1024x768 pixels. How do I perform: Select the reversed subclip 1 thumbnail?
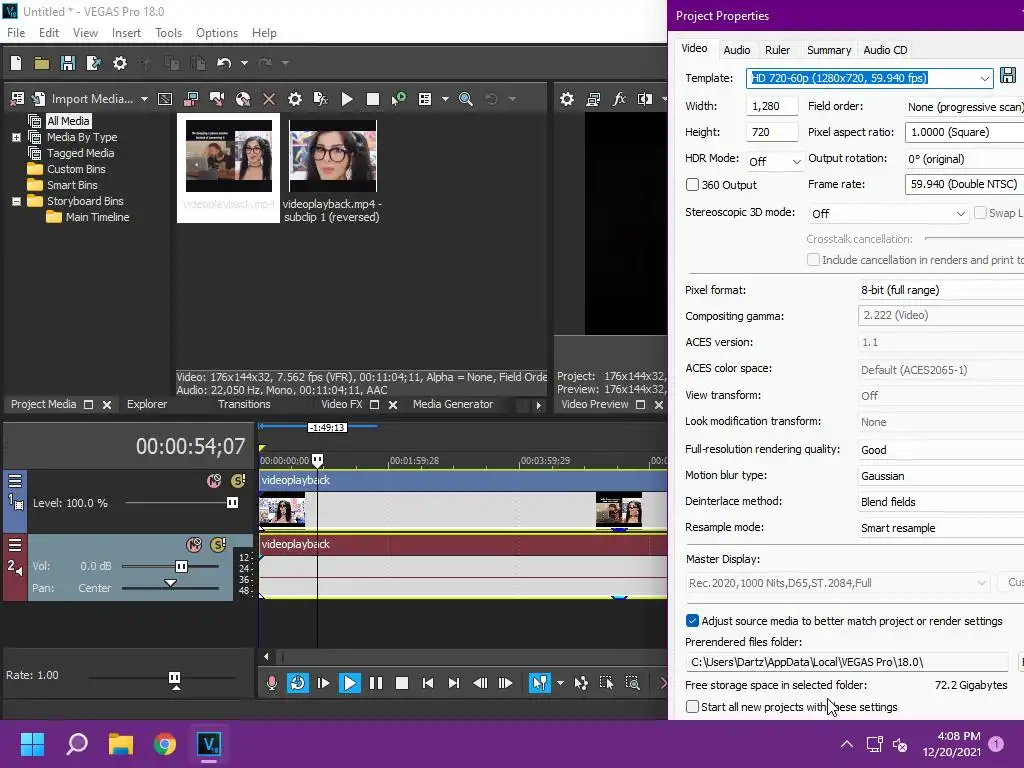tap(332, 155)
